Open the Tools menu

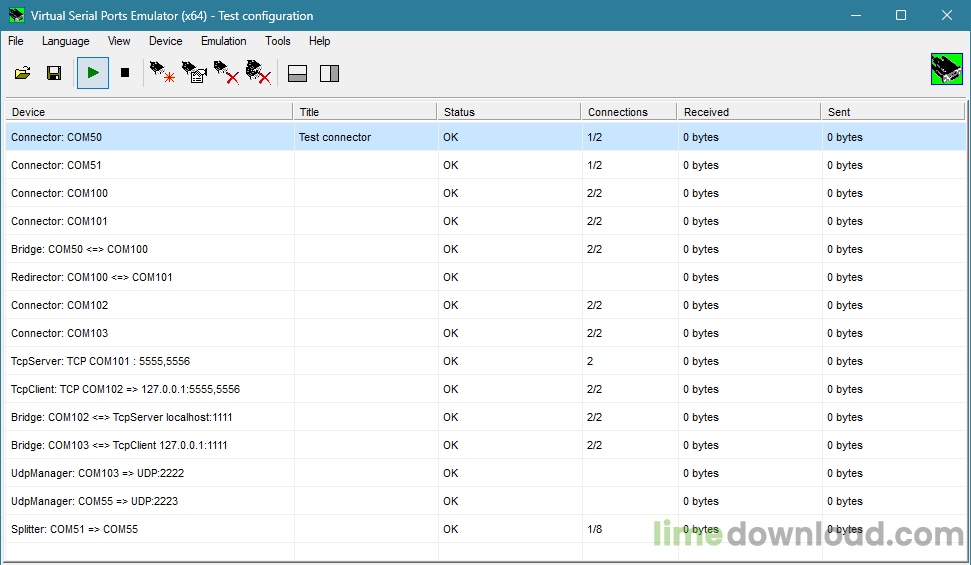click(x=278, y=41)
